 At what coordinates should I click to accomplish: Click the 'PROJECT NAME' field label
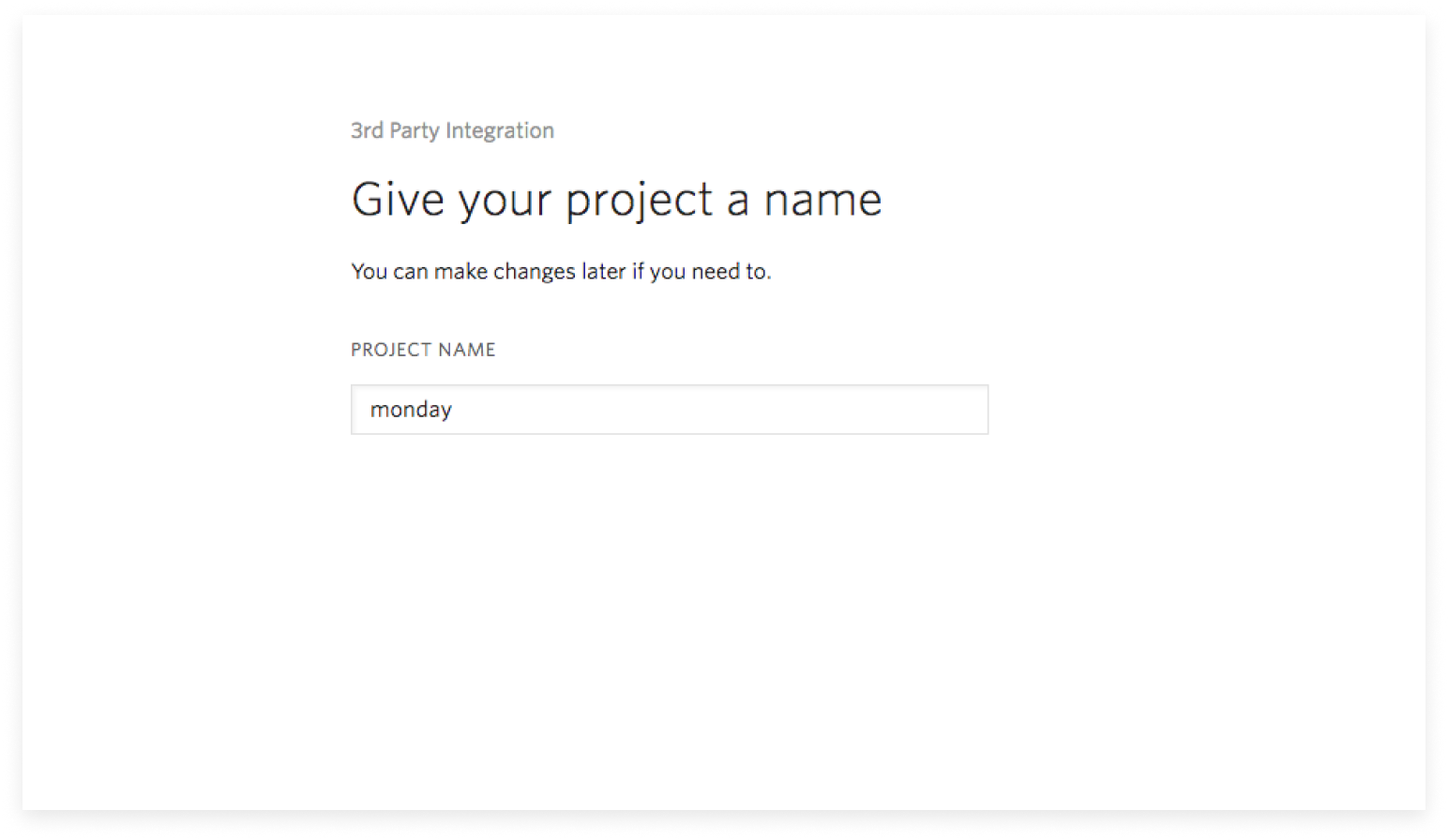423,350
